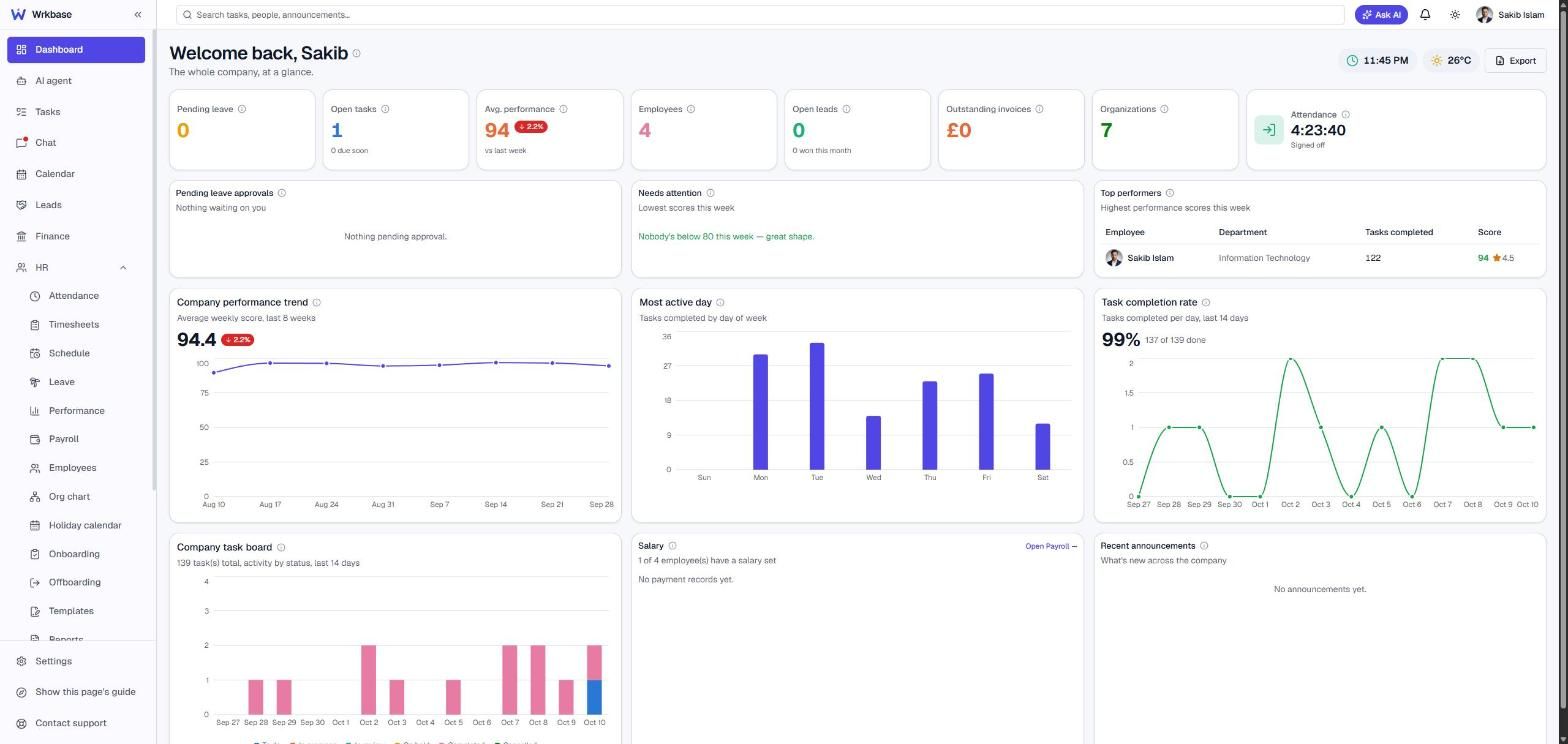Viewport: 1568px width, 744px height.
Task: Open the notifications bell
Action: point(1425,15)
